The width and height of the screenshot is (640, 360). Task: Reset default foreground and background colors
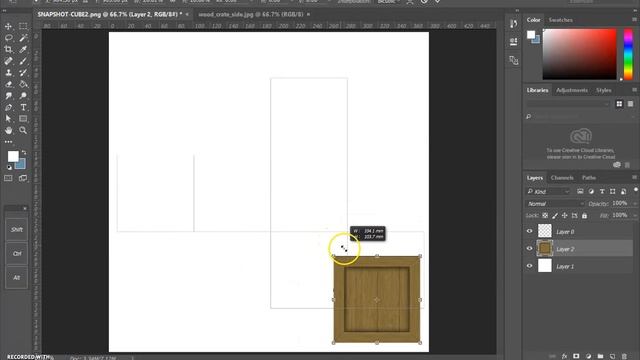9,167
